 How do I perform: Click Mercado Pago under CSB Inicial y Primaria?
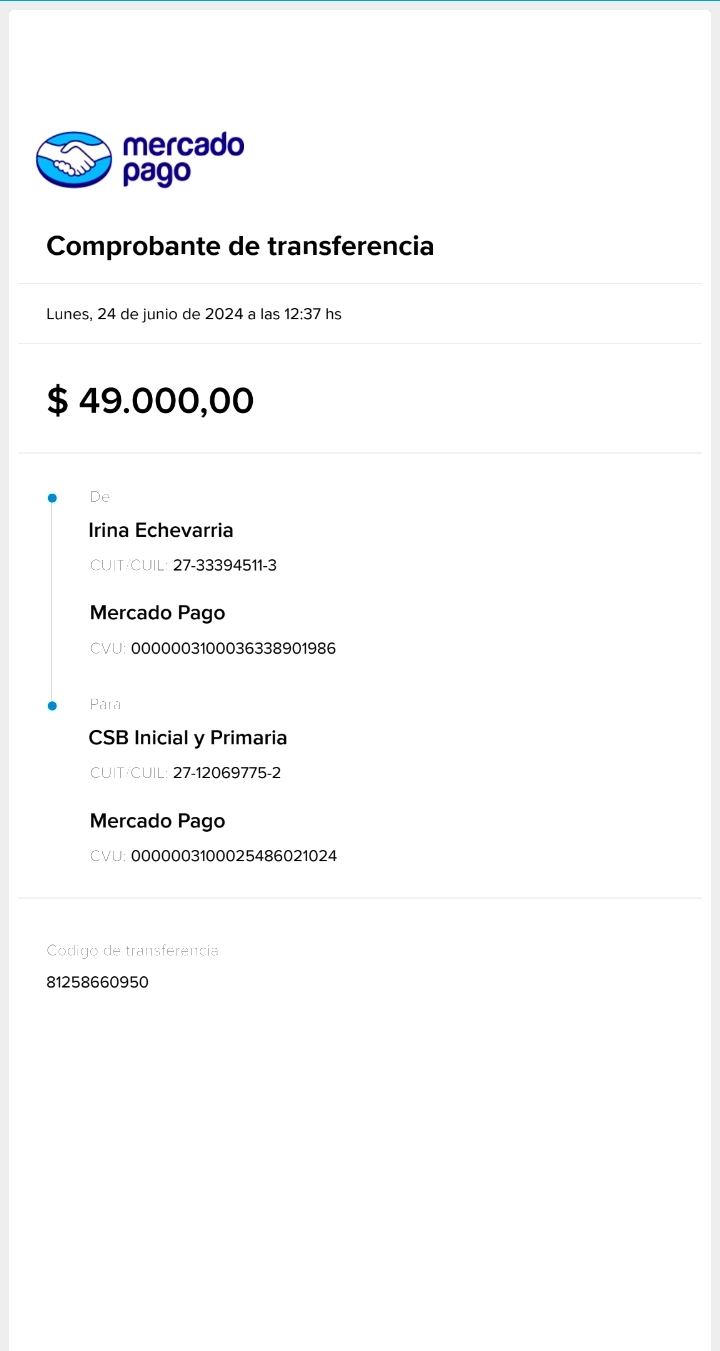pos(157,821)
